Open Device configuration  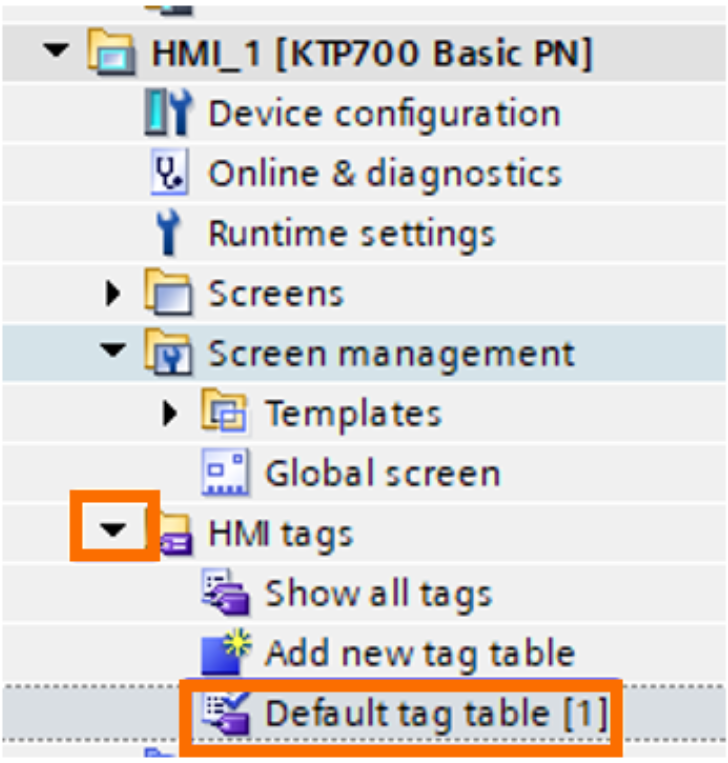pos(384,114)
